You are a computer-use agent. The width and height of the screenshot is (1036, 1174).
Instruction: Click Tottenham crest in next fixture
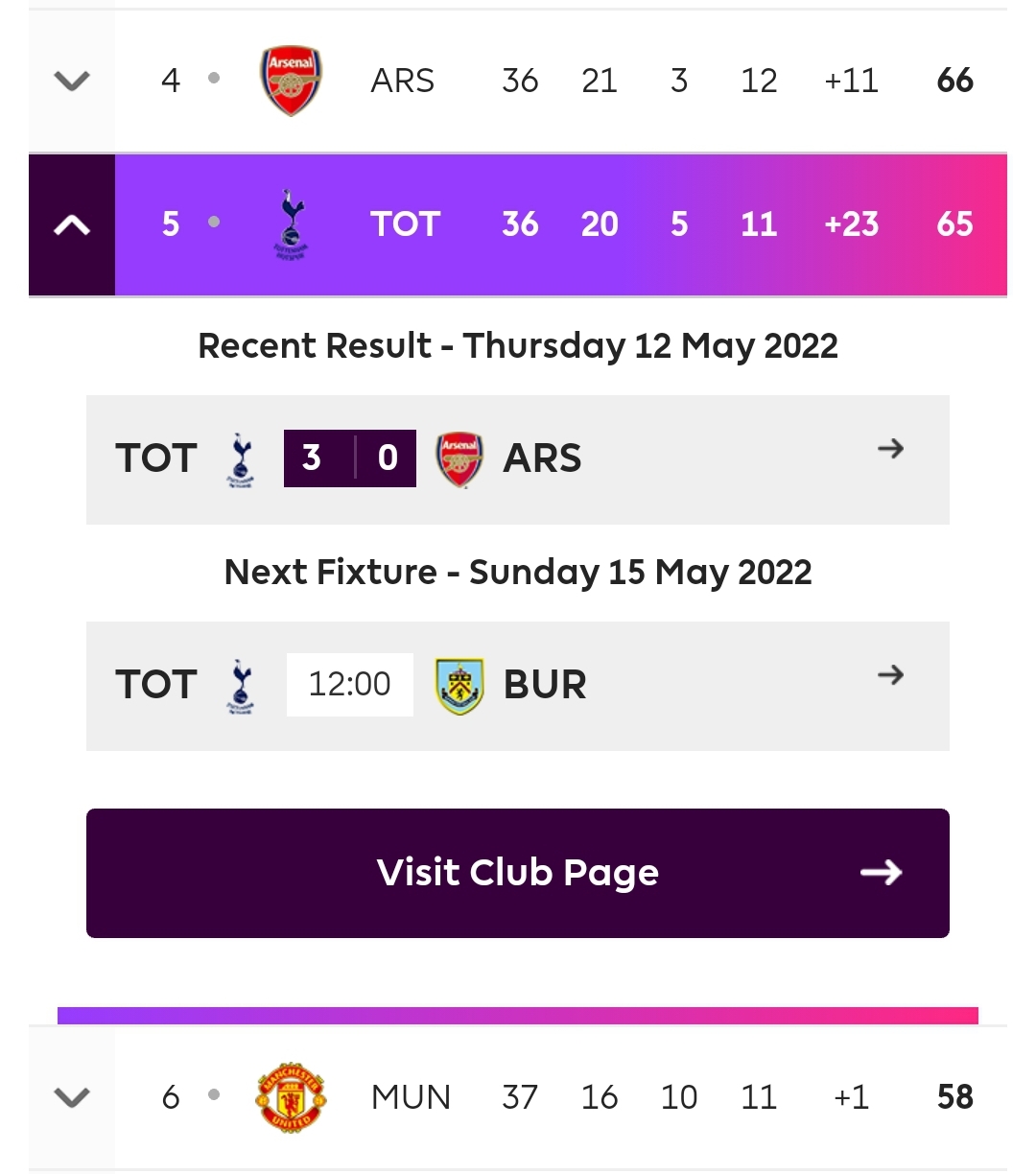(x=241, y=686)
